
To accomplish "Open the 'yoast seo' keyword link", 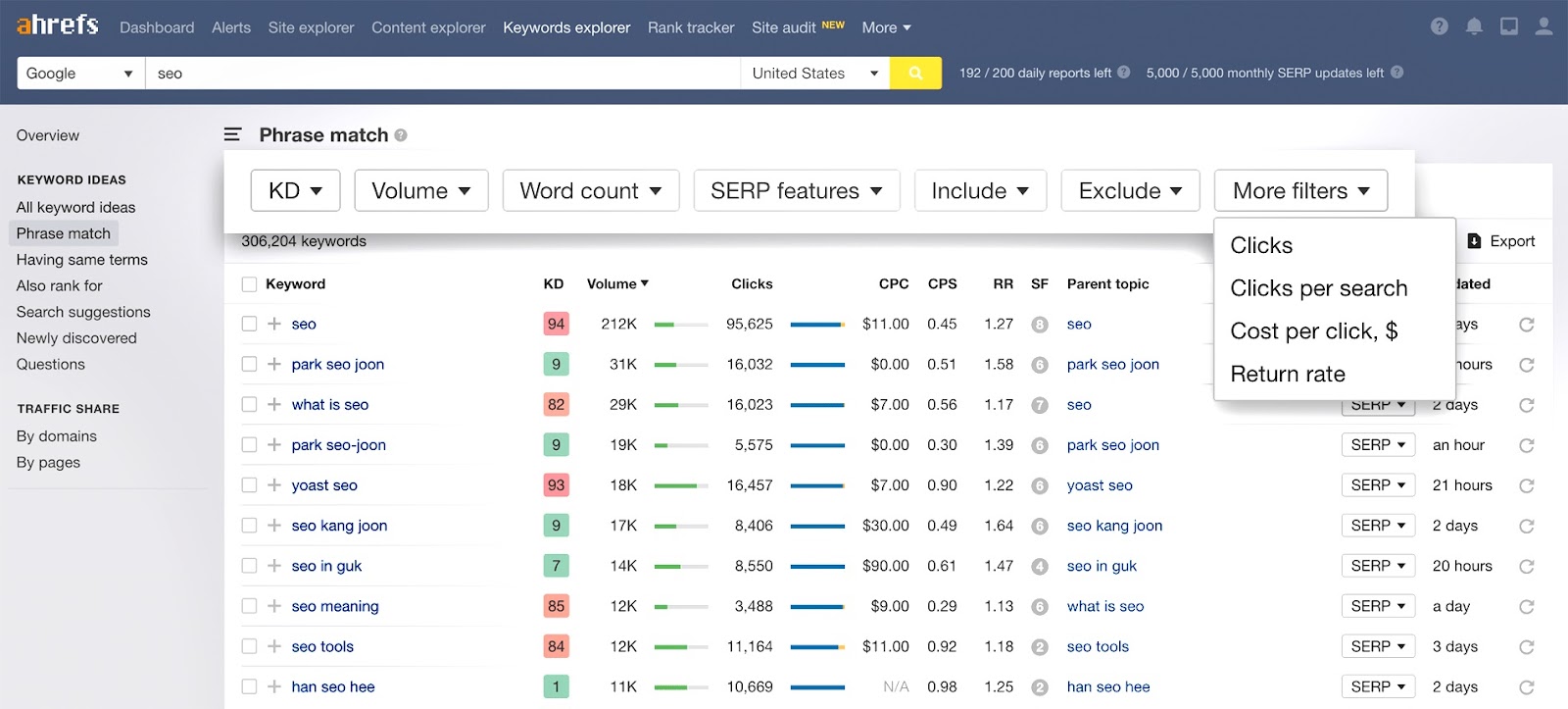I will pyautogui.click(x=324, y=484).
